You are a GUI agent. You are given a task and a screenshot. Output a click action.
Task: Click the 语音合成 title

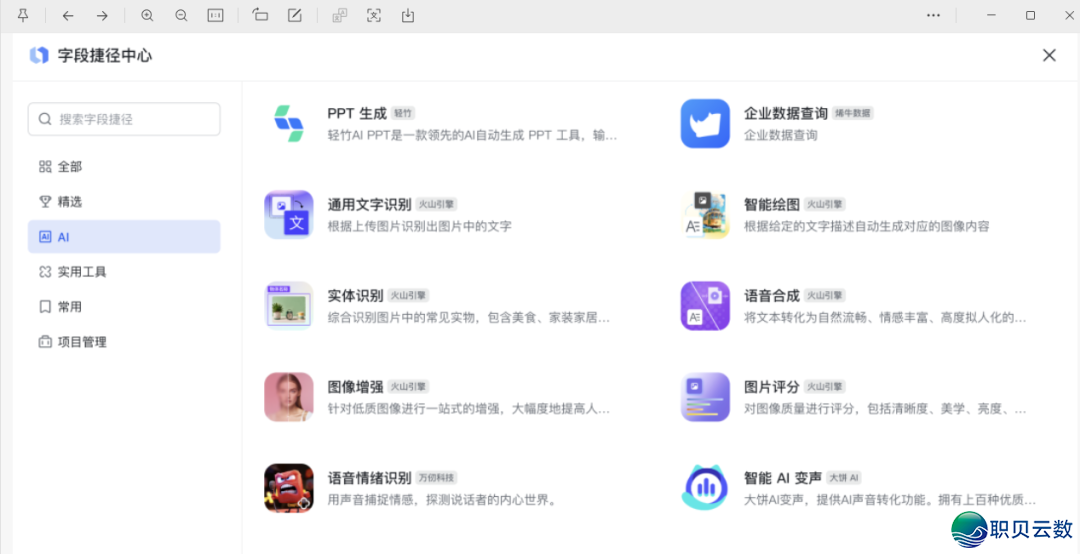point(771,296)
